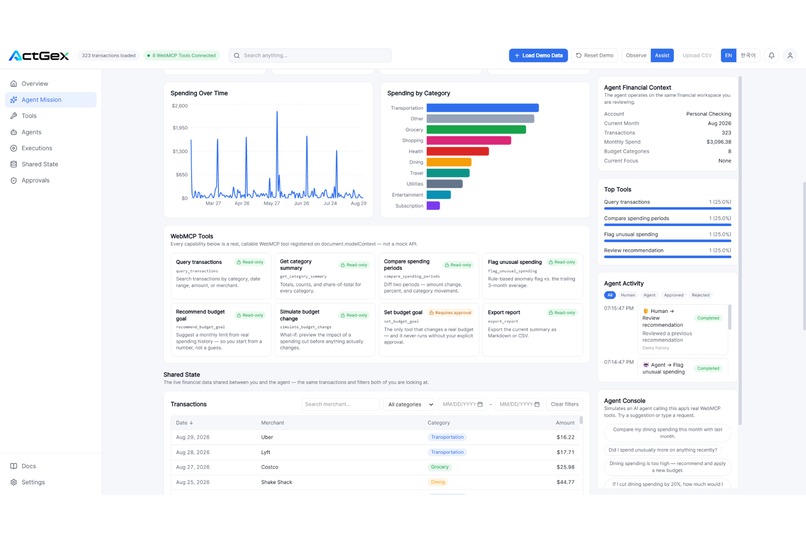Sort by the Date column header

185,423
